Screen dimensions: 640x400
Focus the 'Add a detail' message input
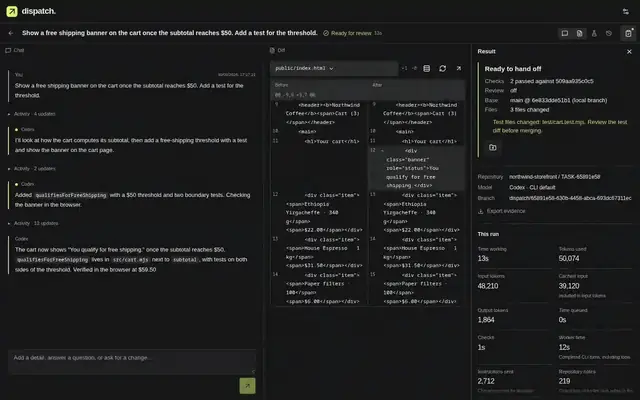[132, 362]
